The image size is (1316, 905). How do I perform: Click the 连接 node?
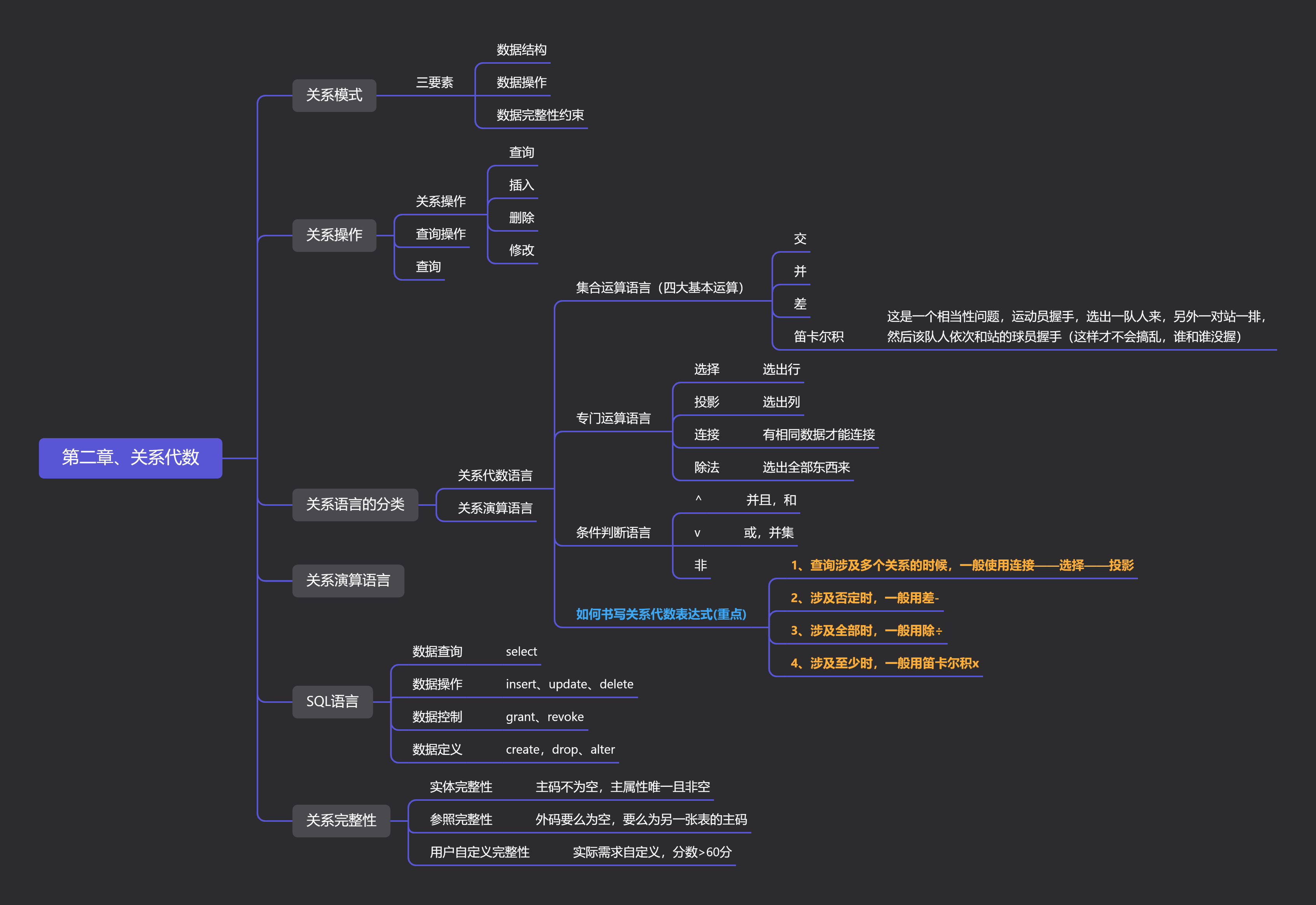[x=707, y=435]
